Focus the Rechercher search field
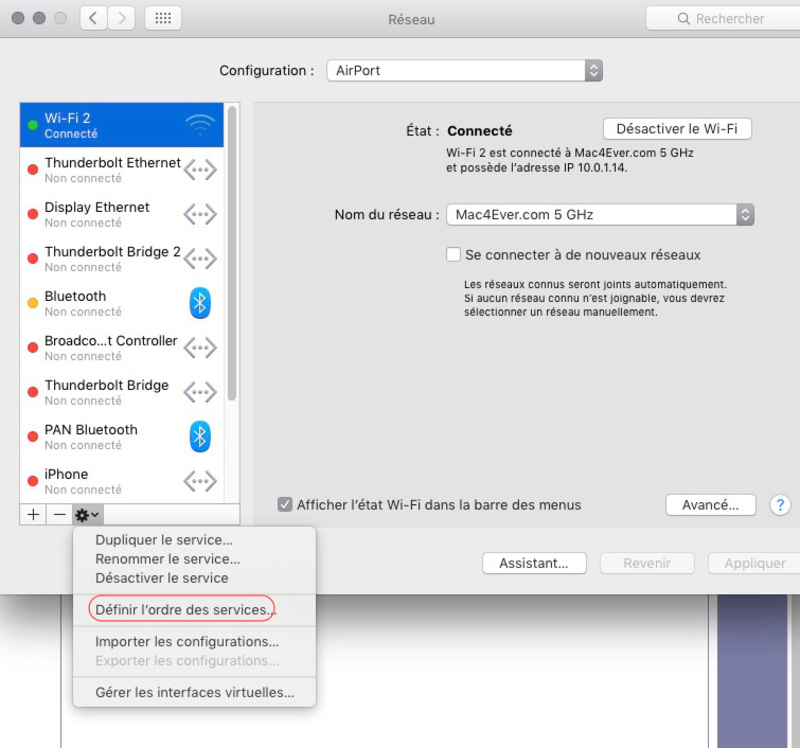This screenshot has height=748, width=800. click(x=724, y=19)
